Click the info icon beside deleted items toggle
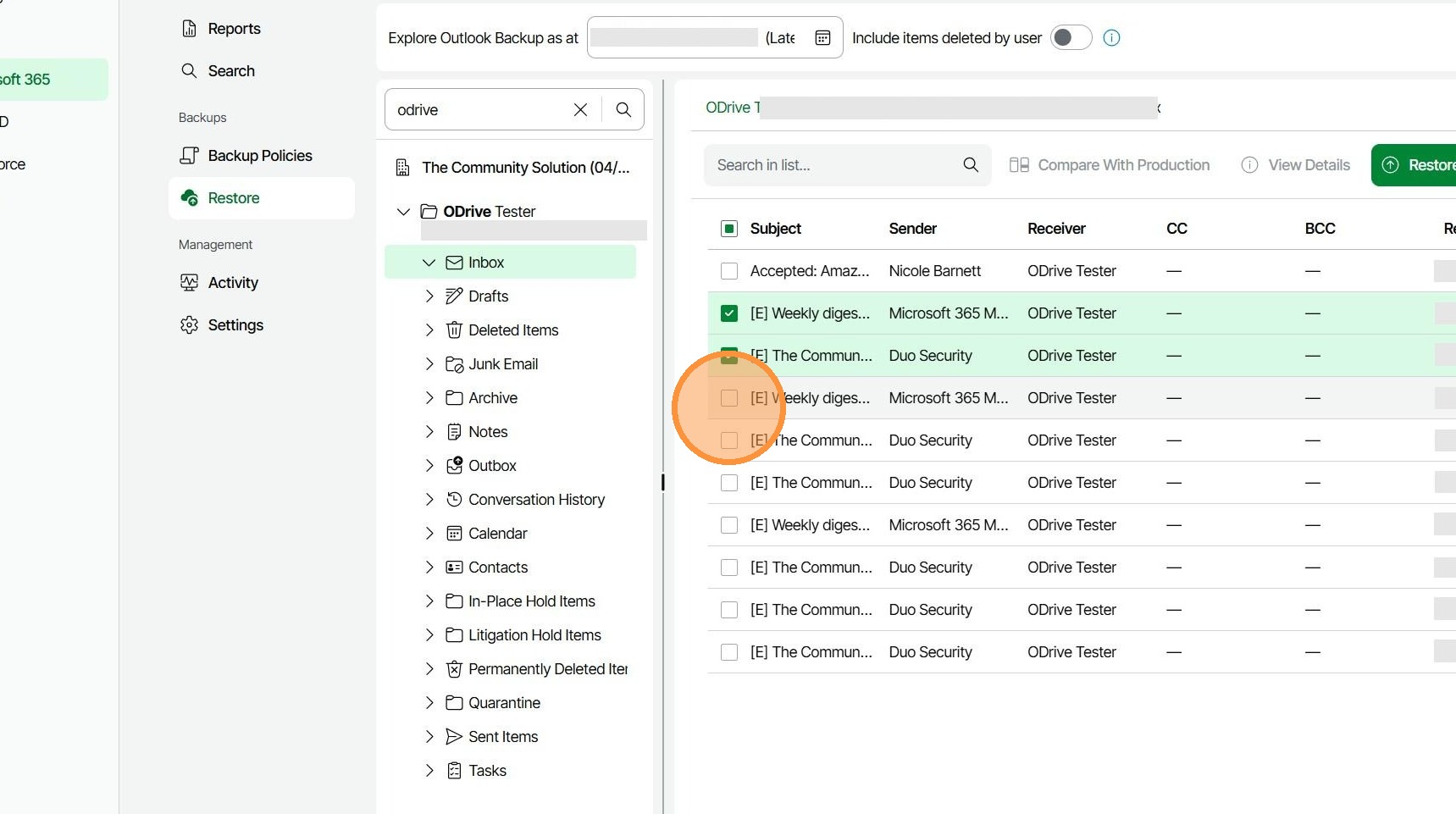The image size is (1456, 814). click(1111, 38)
